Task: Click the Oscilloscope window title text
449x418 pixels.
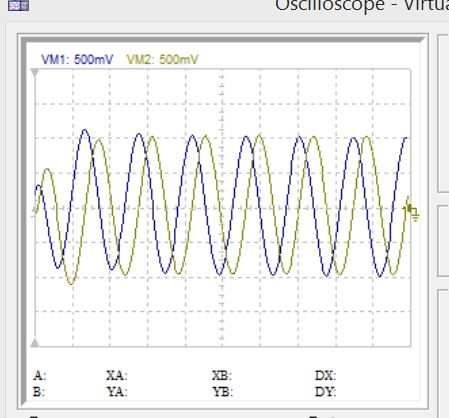Action: coord(362,5)
